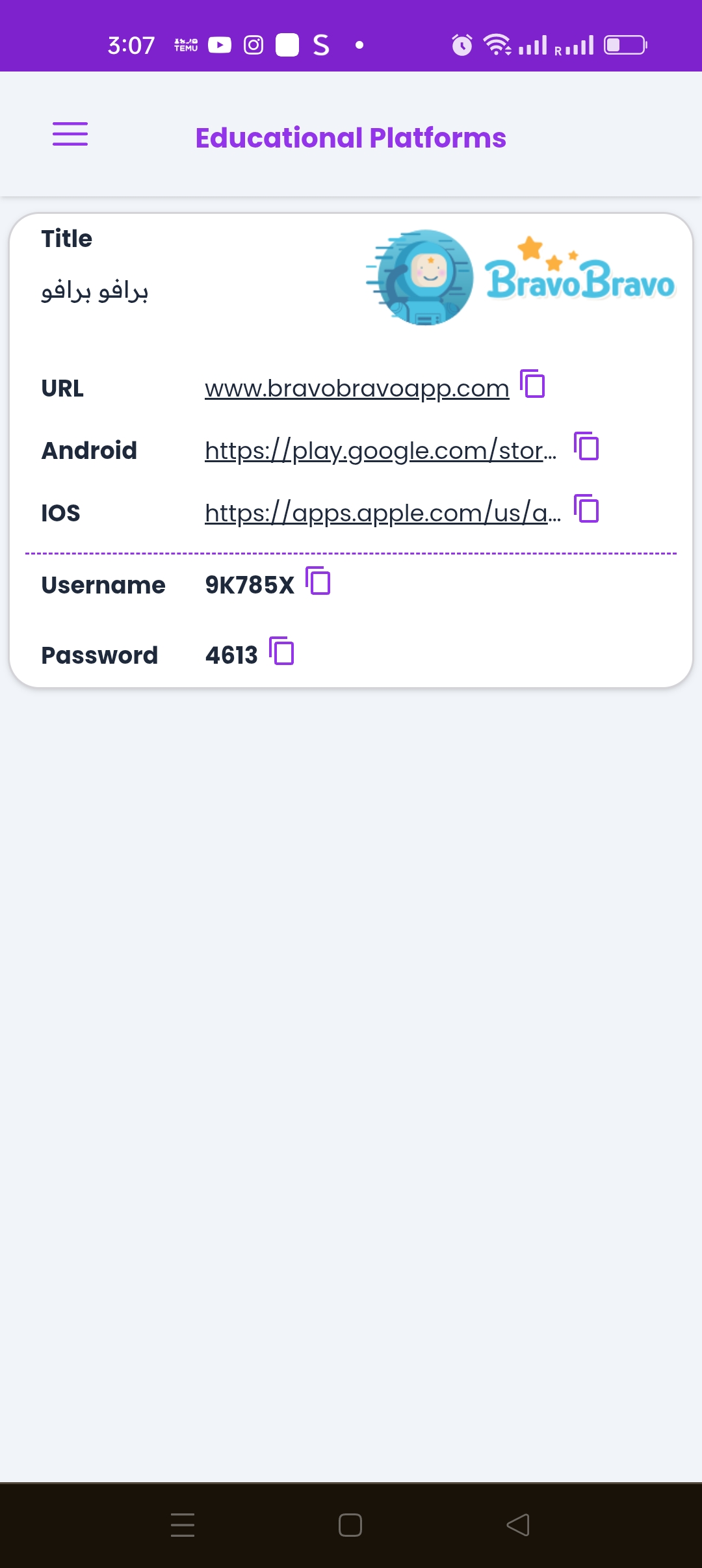Tap the Instagram notification icon in status bar
The image size is (702, 1568).
[253, 45]
